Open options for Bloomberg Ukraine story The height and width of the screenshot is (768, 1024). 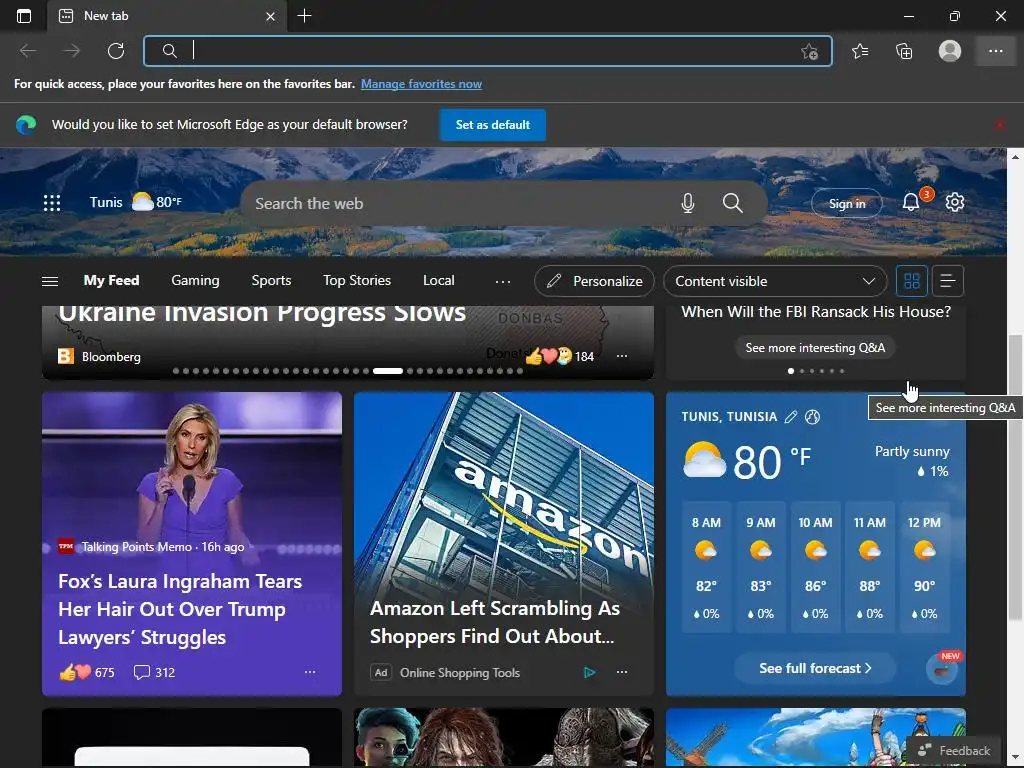622,356
